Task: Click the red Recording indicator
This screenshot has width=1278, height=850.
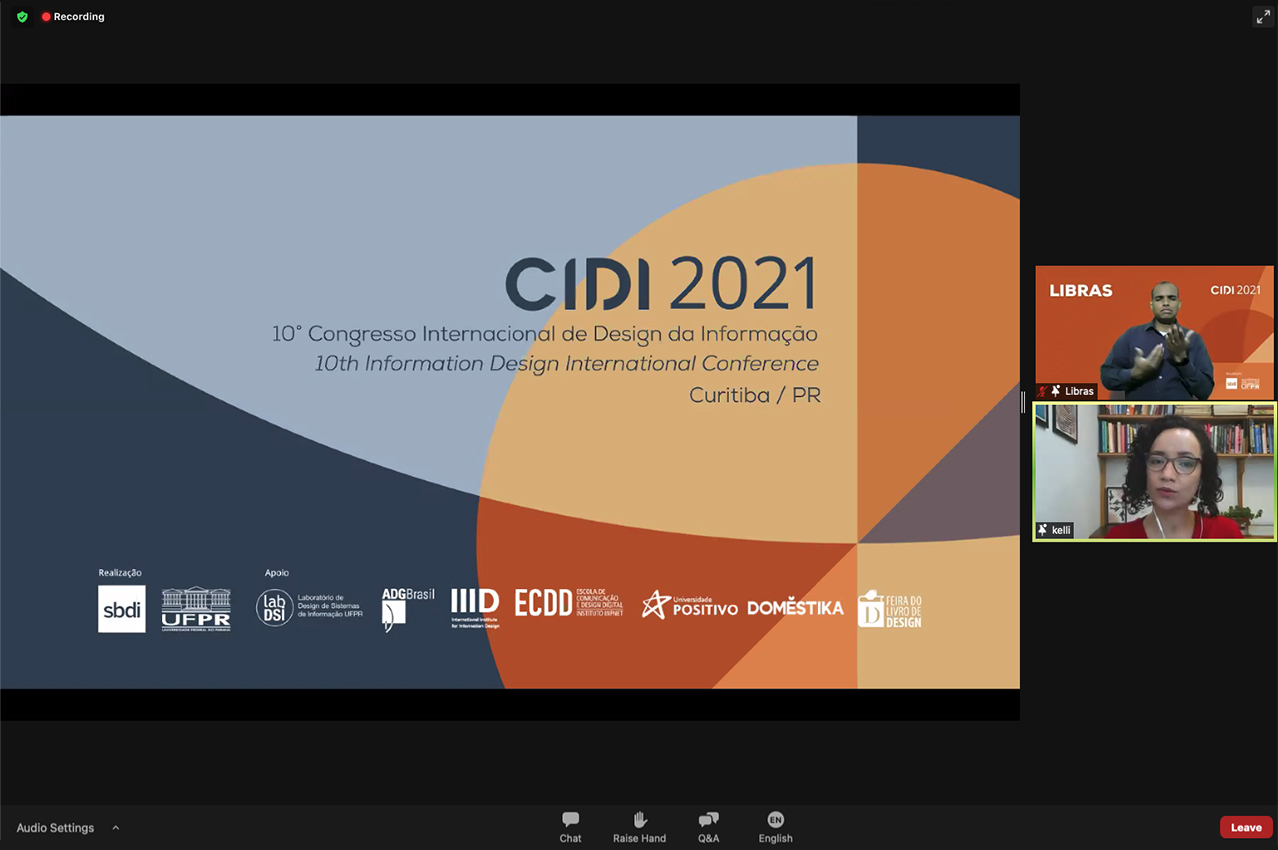Action: tap(73, 17)
